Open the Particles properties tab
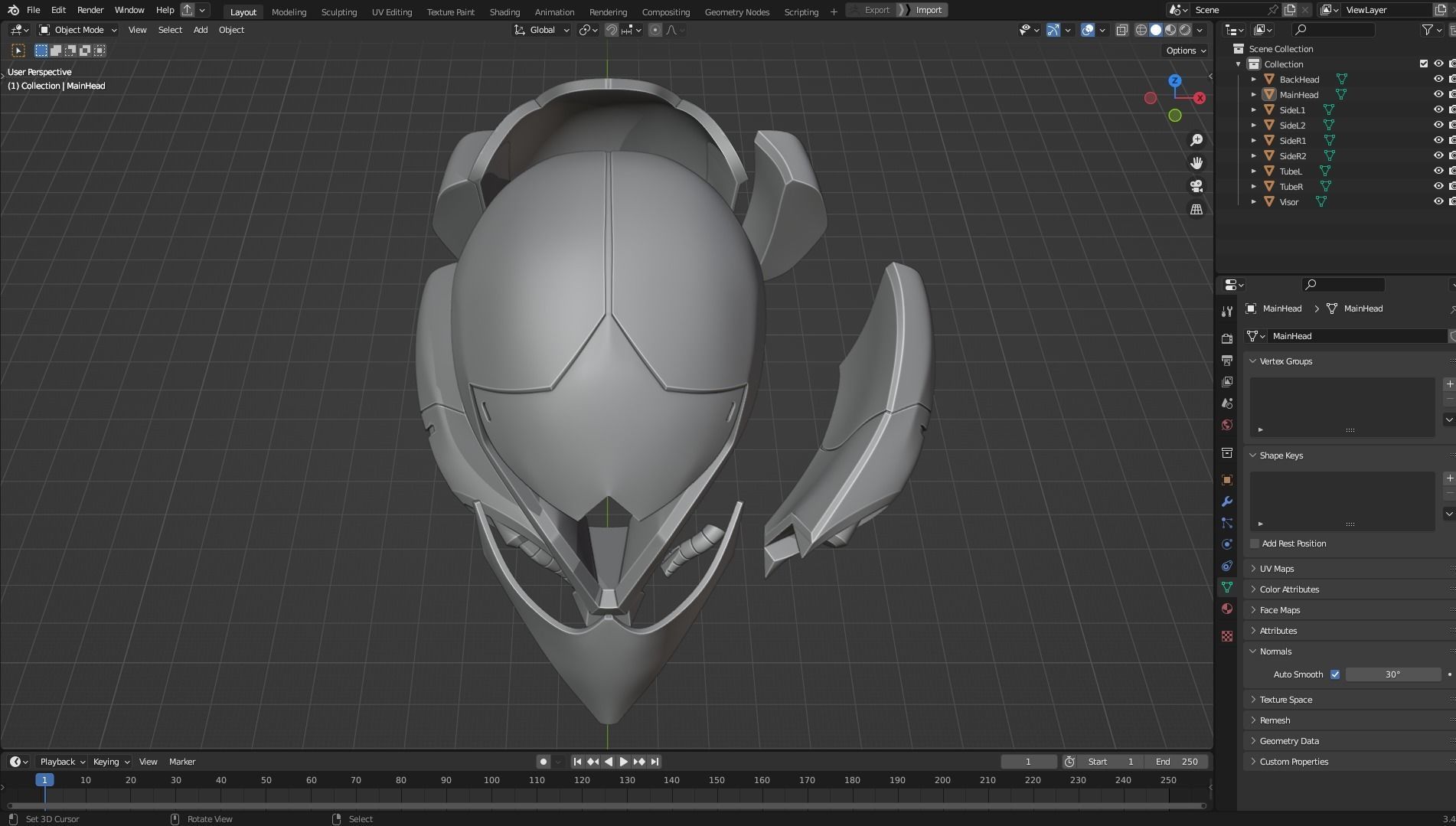Viewport: 1456px width, 826px height. click(1227, 523)
